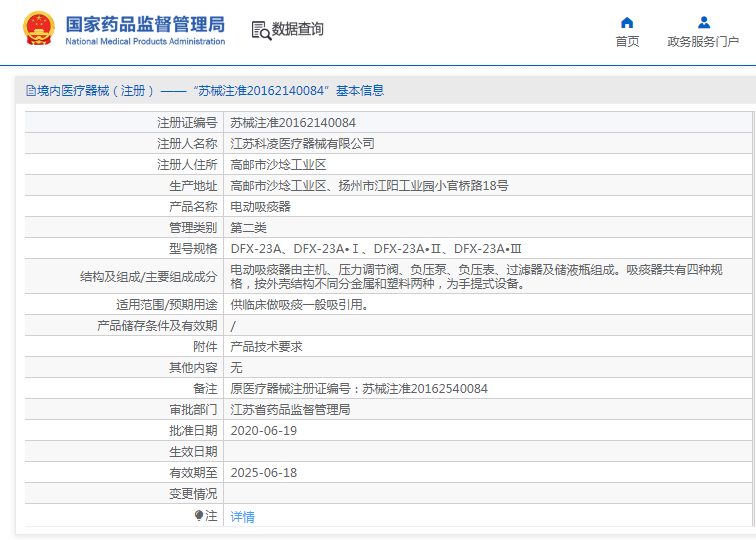756x540 pixels.
Task: Click the 注册证编号 row label
Action: click(187, 122)
